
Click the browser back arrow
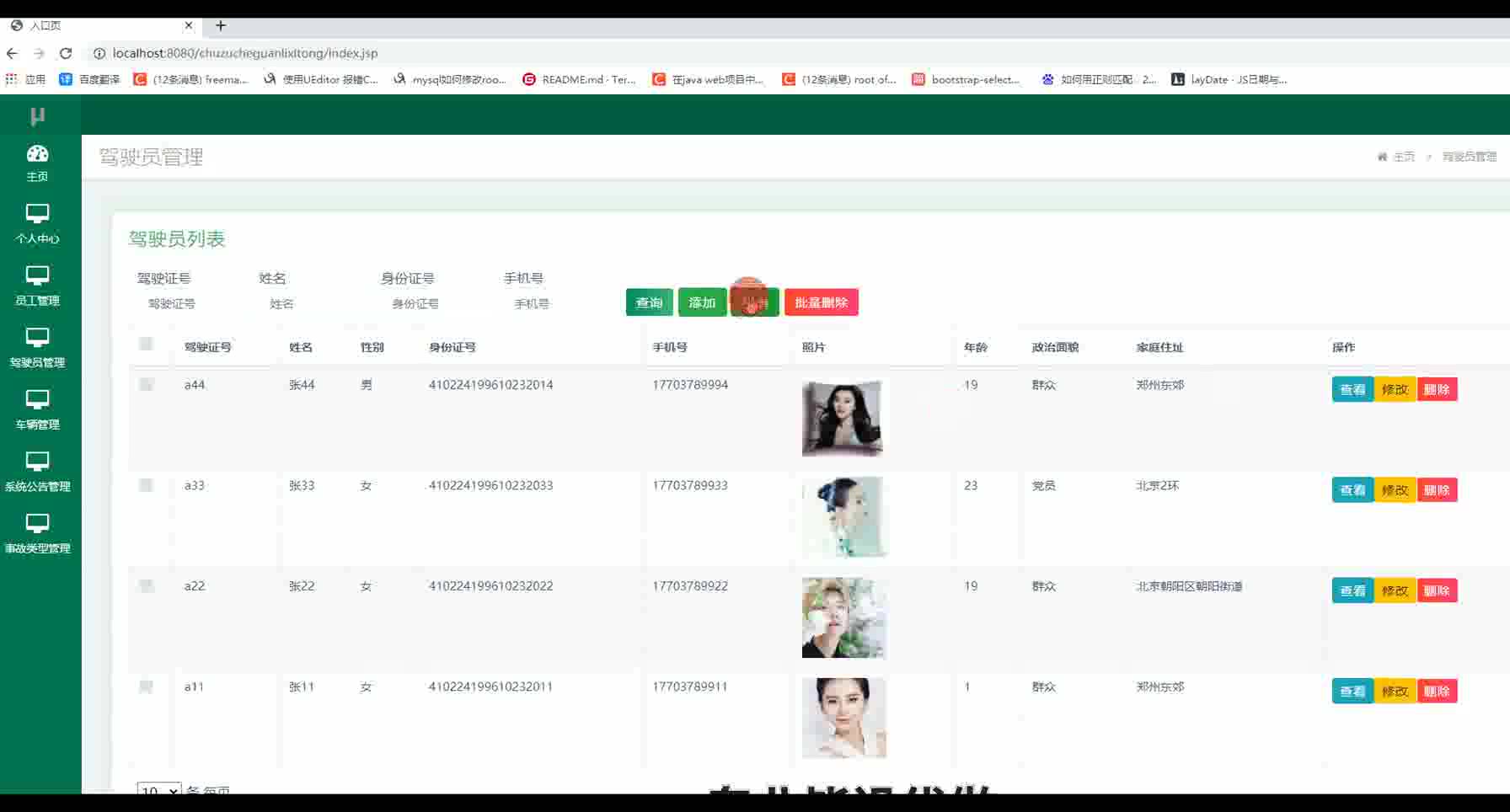coord(12,53)
